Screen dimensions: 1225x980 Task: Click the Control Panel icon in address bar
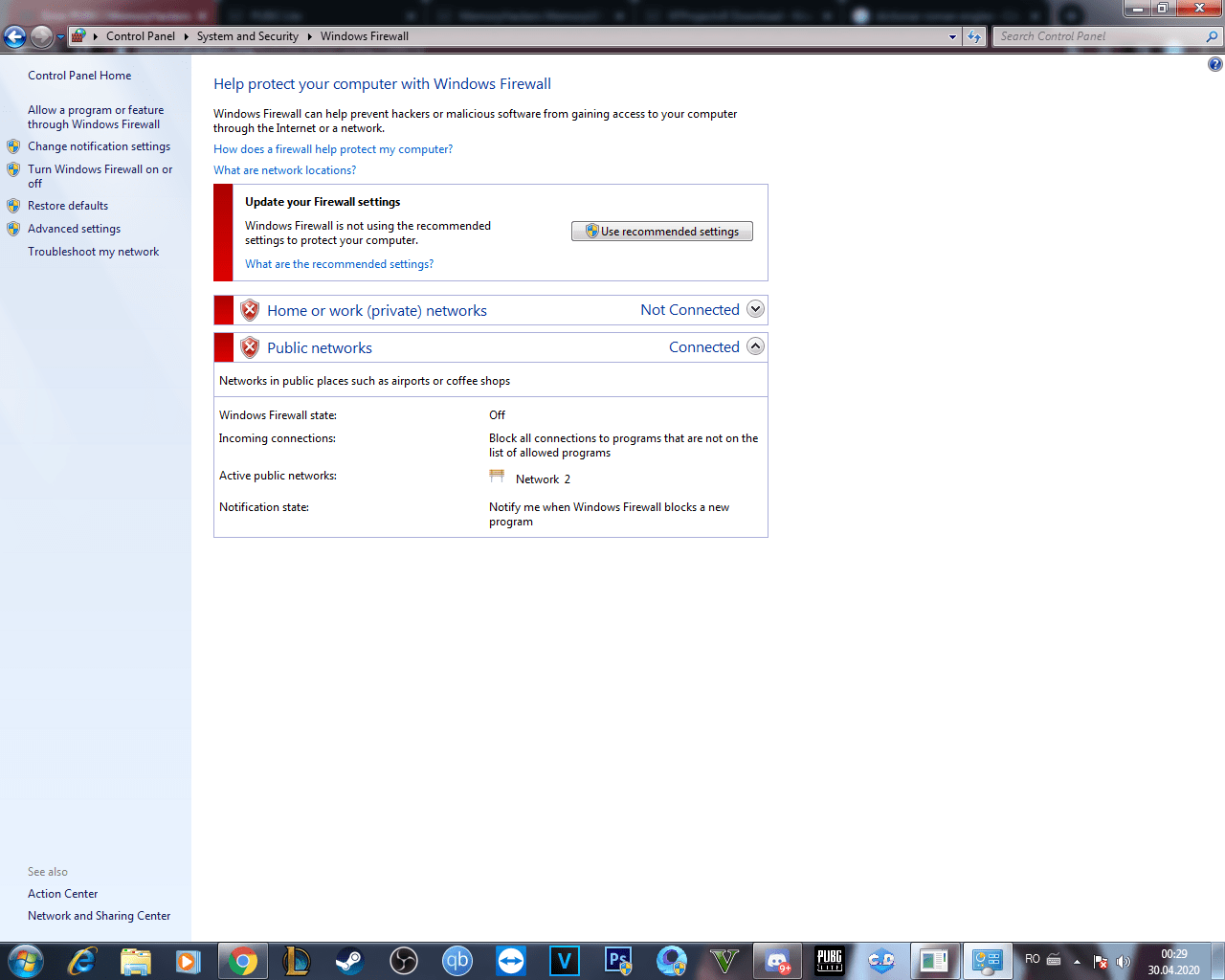[78, 36]
